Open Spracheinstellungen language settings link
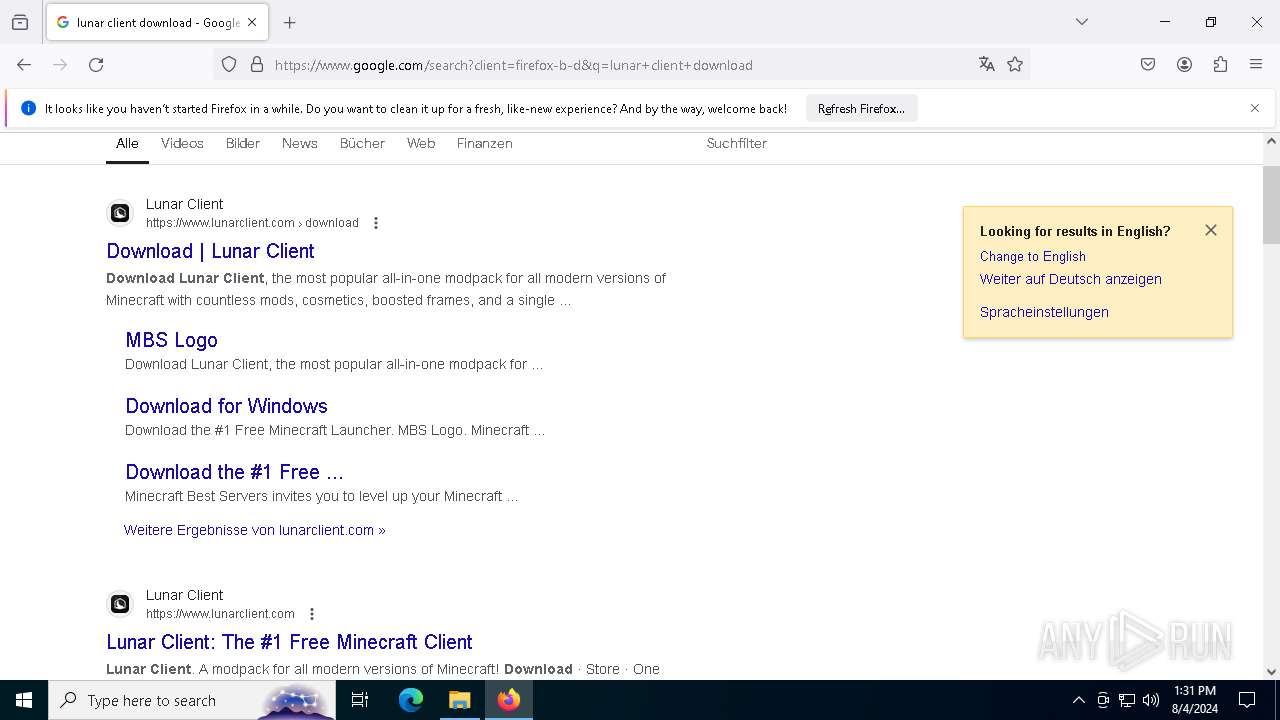This screenshot has height=720, width=1280. click(x=1044, y=312)
